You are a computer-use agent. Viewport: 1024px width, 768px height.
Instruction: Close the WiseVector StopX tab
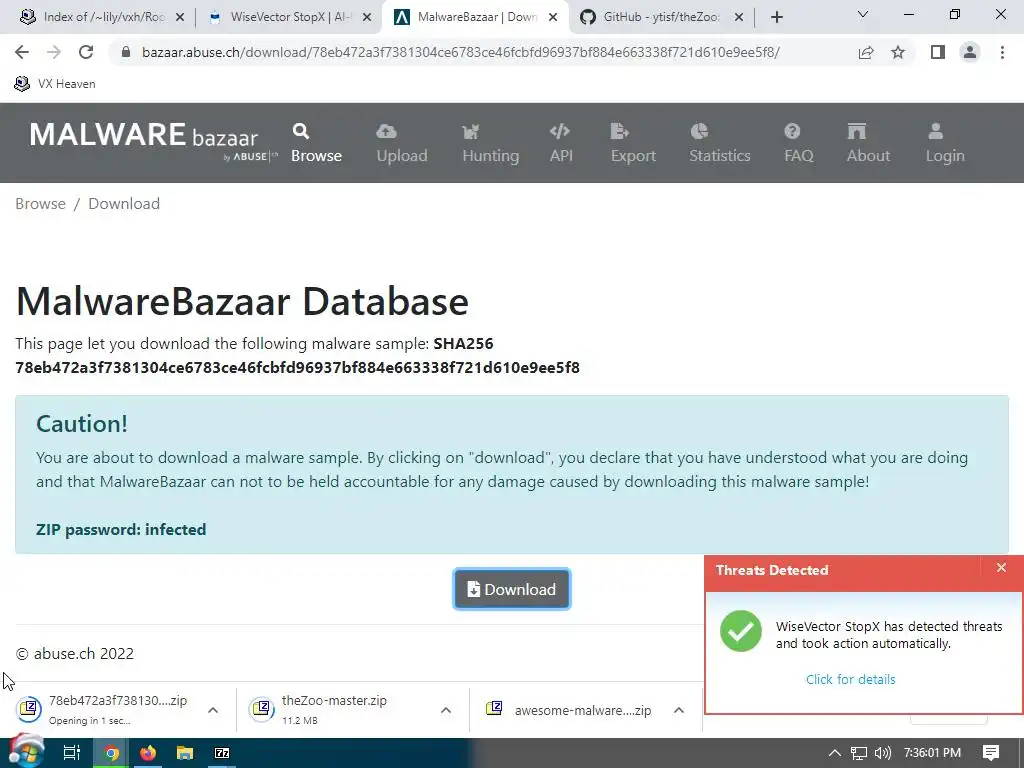point(367,18)
